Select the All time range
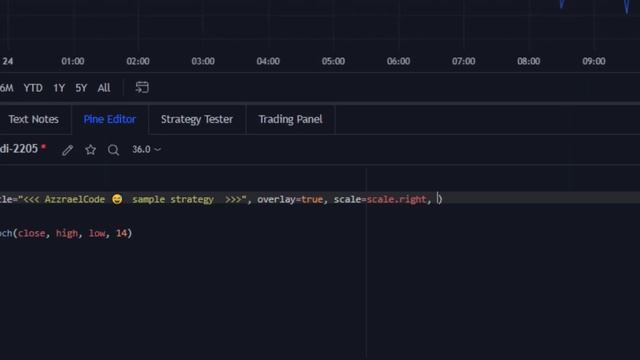 pyautogui.click(x=104, y=88)
